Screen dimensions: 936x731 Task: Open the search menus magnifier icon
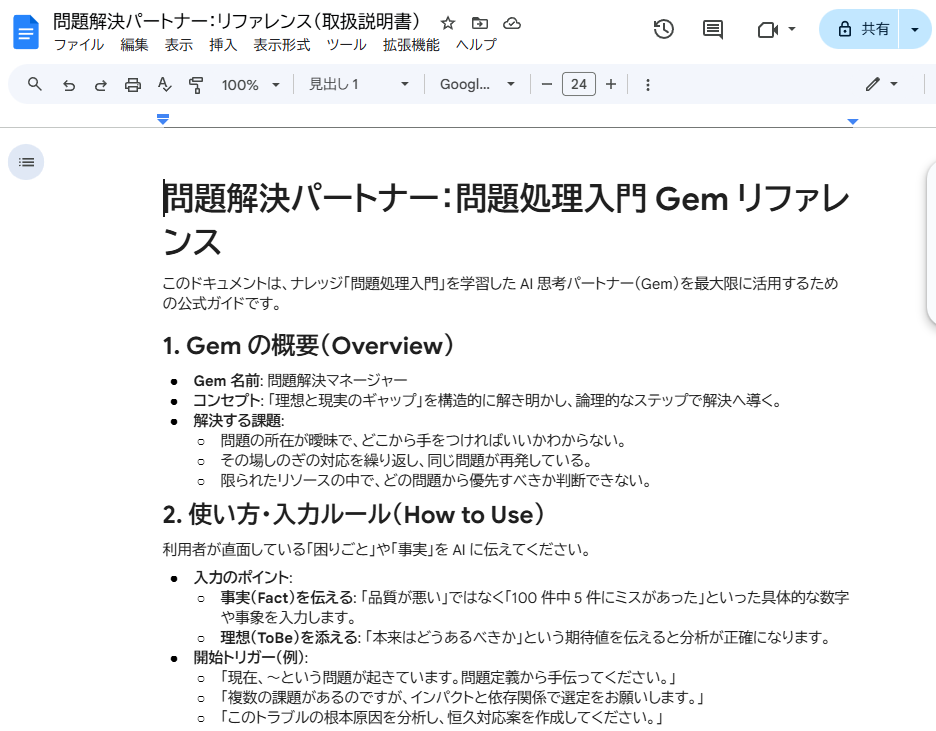[x=35, y=84]
